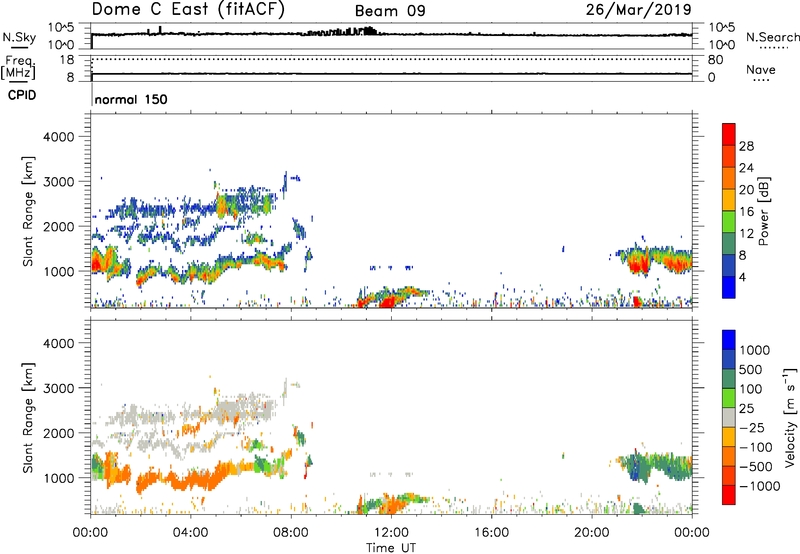Click the '24' tick label on Power colorbar
Image resolution: width=800 pixels, height=554 pixels.
coord(746,168)
